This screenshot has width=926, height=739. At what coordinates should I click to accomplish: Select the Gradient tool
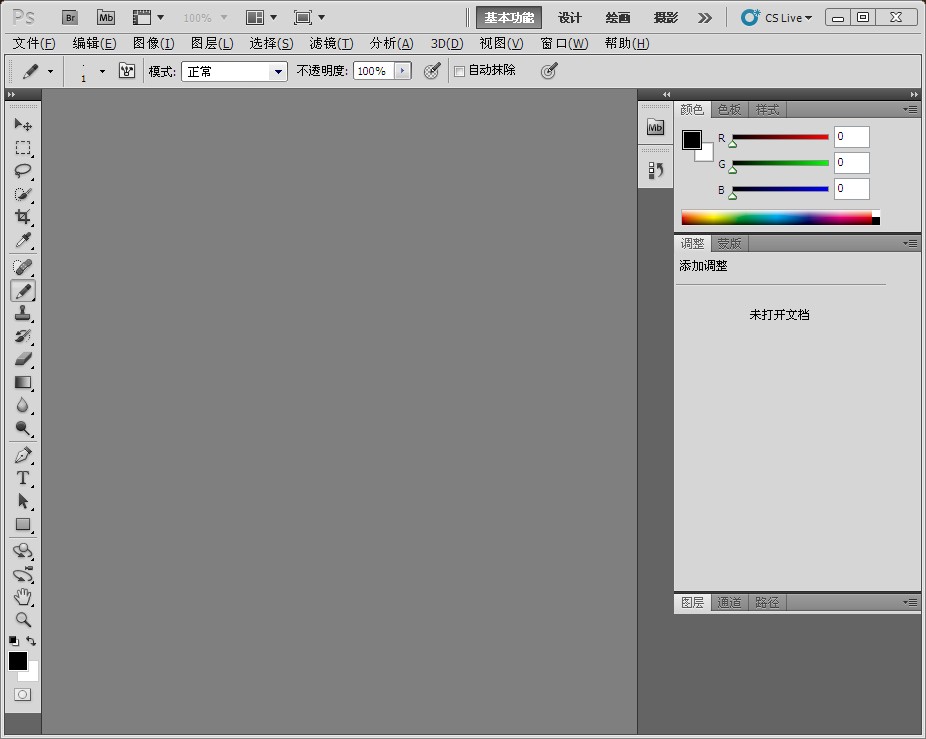point(23,382)
